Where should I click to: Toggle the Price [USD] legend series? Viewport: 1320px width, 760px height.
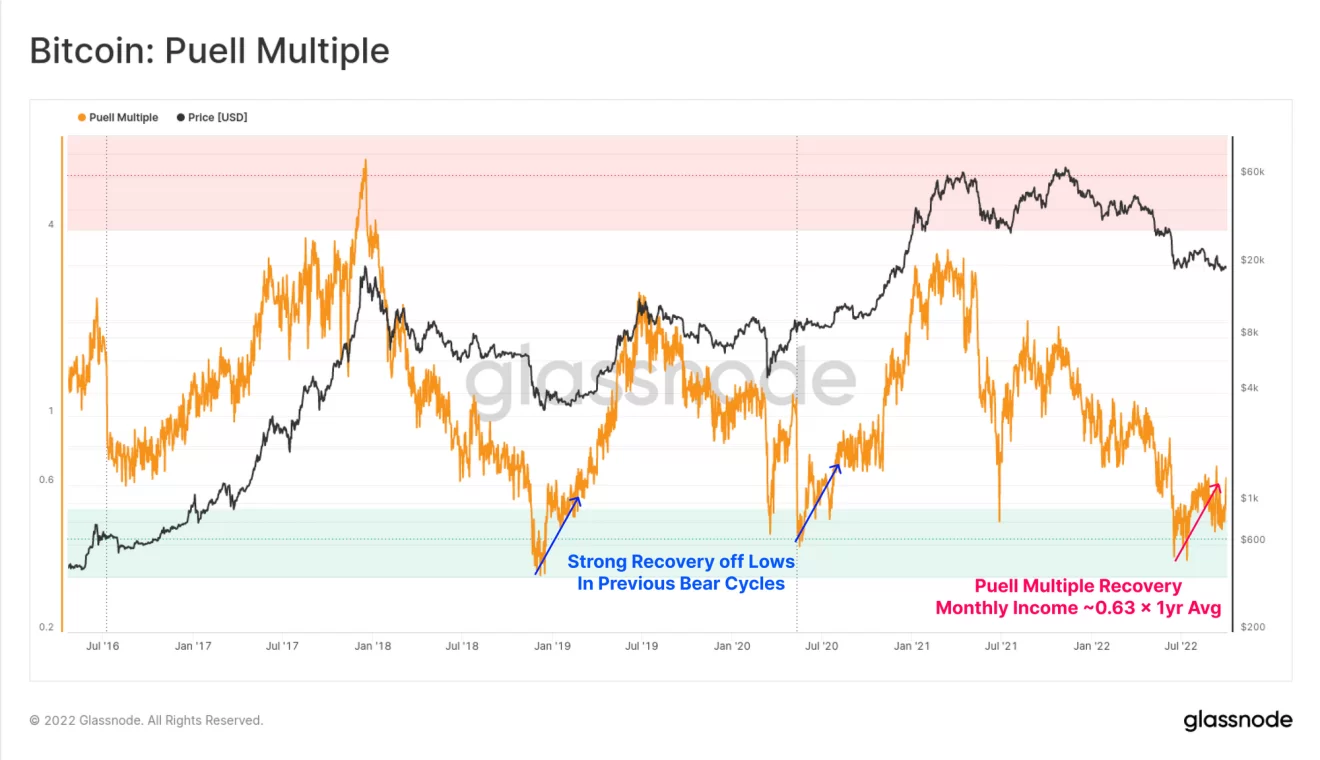tap(217, 118)
